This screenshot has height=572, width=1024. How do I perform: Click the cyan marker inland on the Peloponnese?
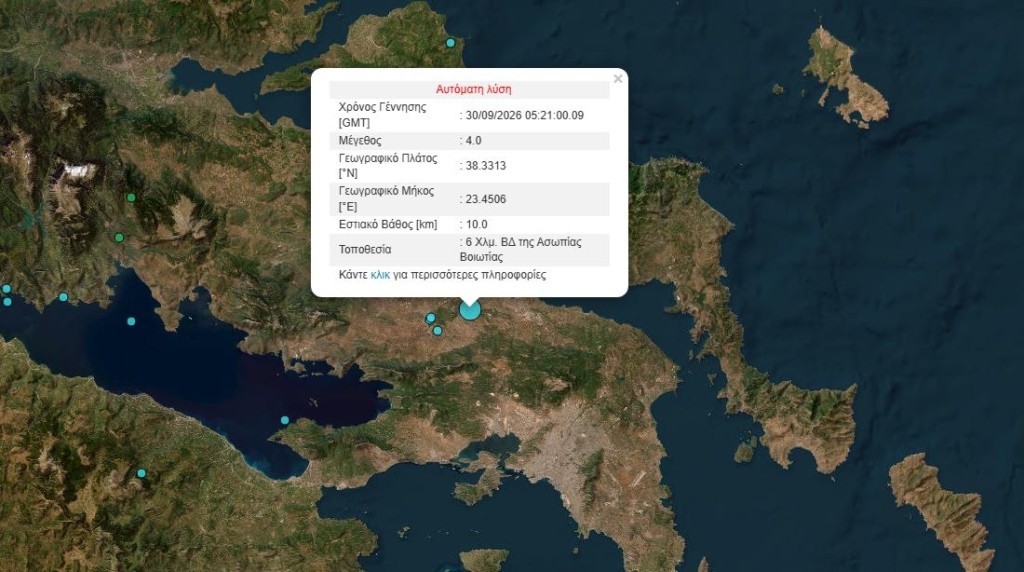pos(141,473)
